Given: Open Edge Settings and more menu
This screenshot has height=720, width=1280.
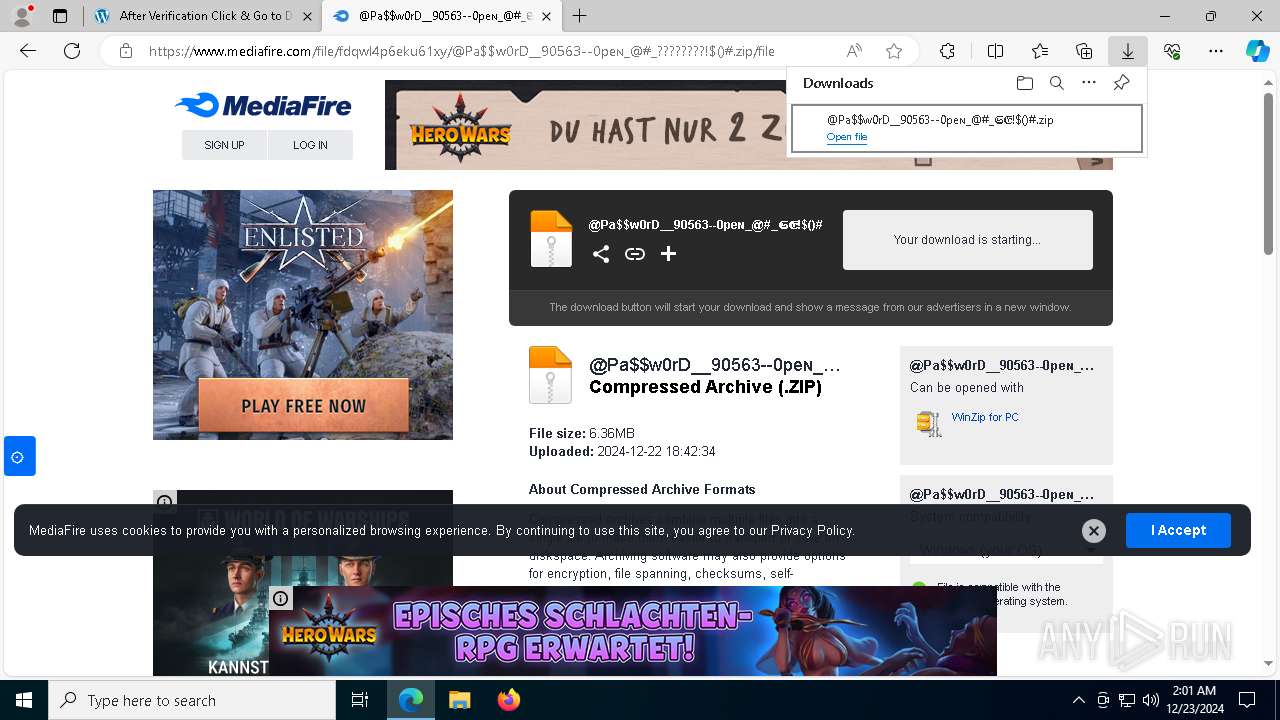Looking at the screenshot, I should (x=1216, y=51).
